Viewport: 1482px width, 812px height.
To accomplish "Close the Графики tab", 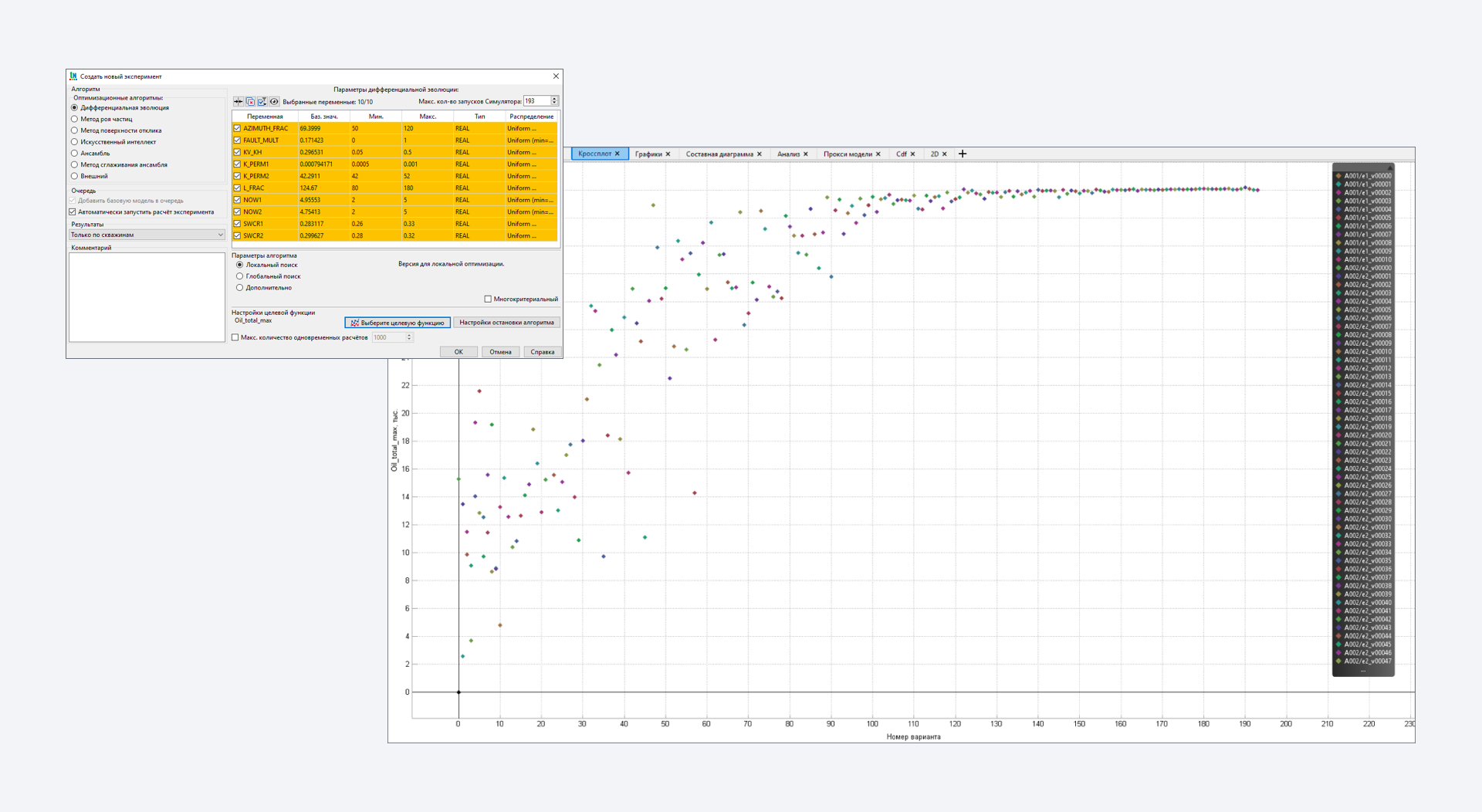I will [x=668, y=154].
